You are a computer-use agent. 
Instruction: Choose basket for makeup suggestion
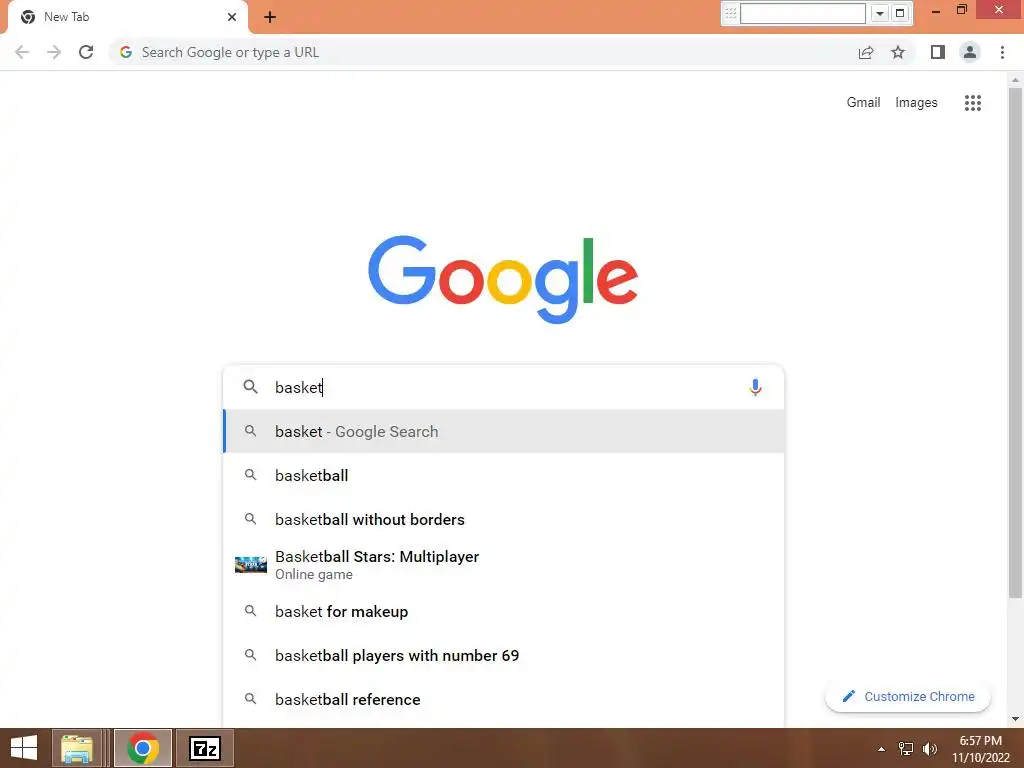(x=503, y=611)
